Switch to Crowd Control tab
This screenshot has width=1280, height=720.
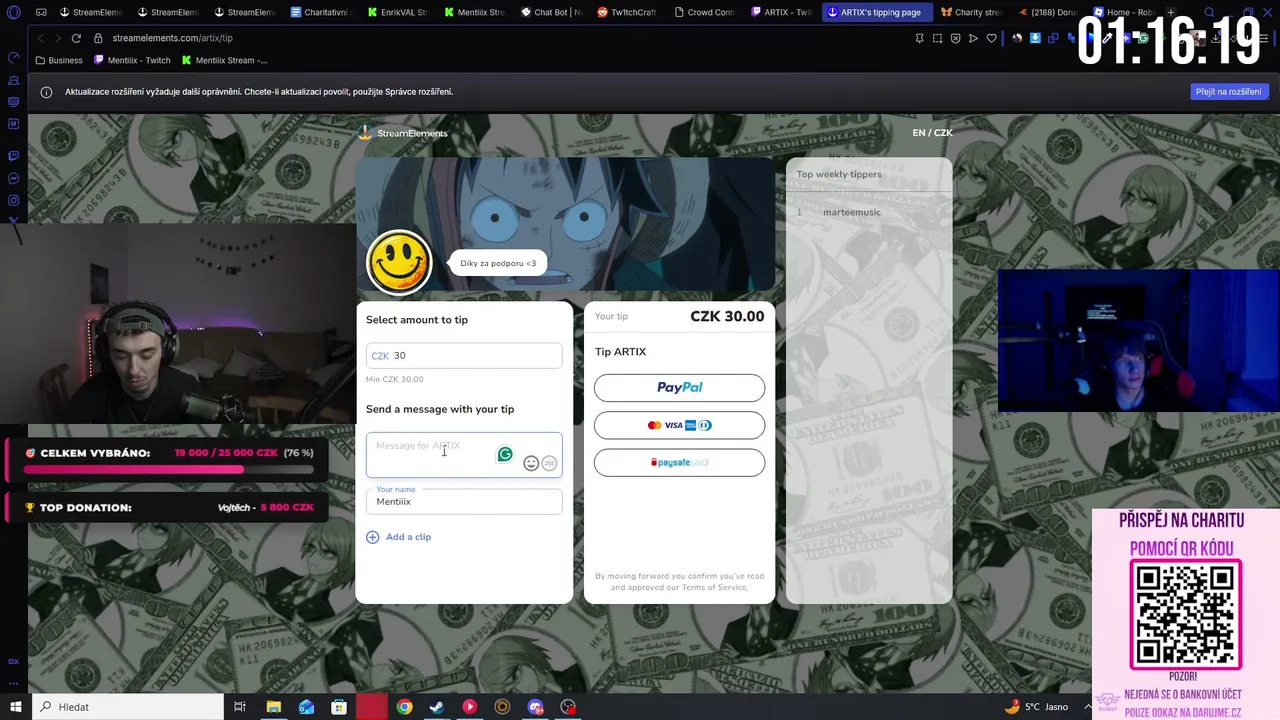[x=704, y=13]
